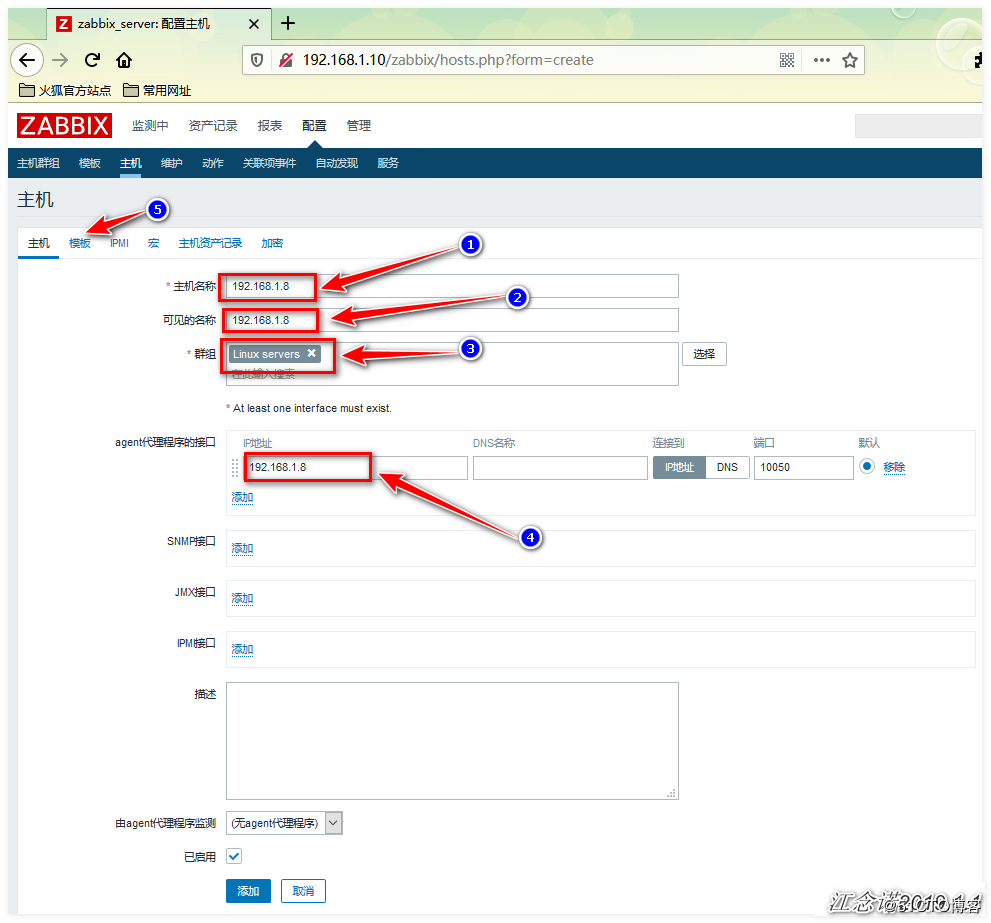Go to the browser home page icon
Viewport: 991px width, 923px height.
click(x=124, y=60)
